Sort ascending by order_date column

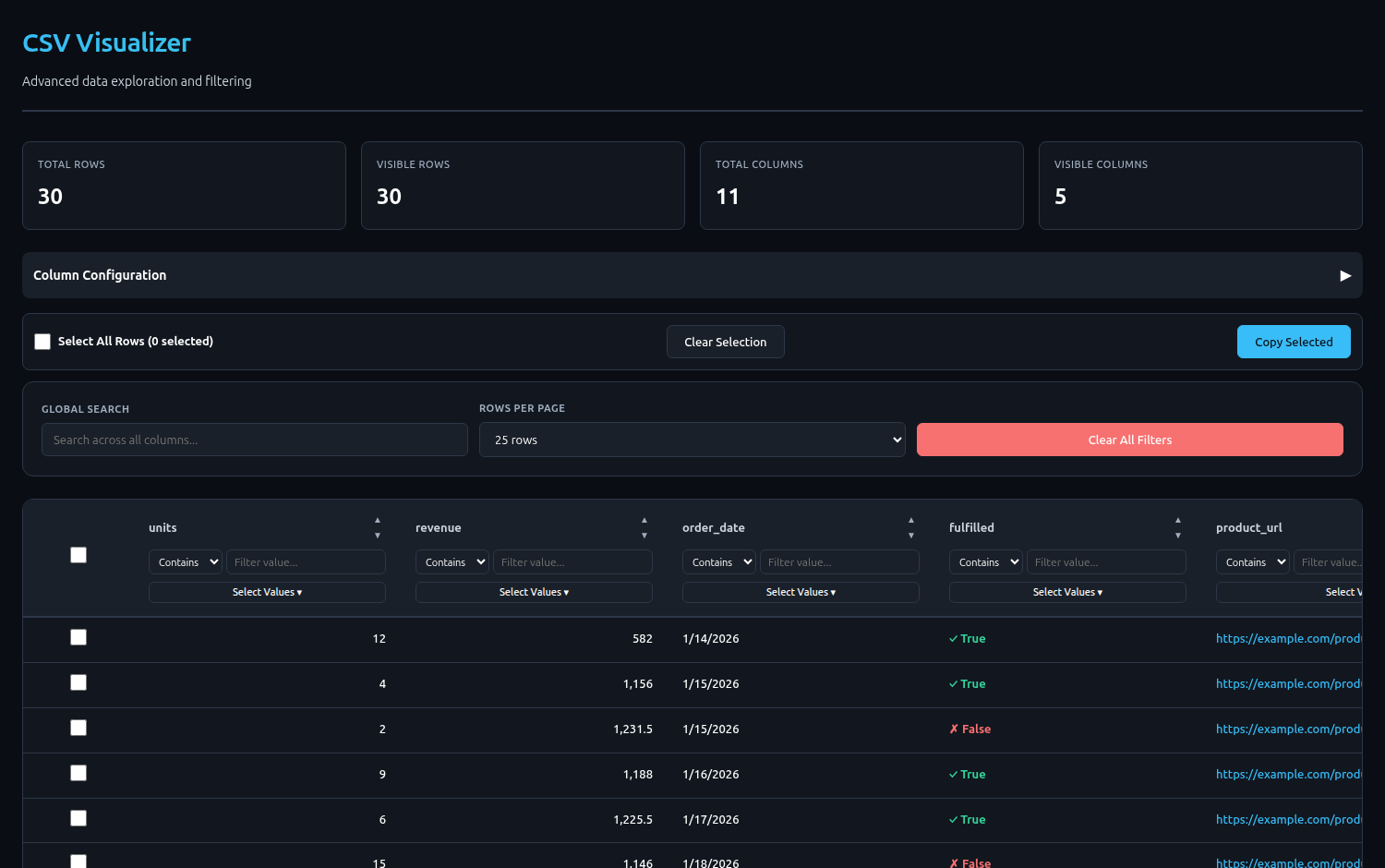(911, 521)
